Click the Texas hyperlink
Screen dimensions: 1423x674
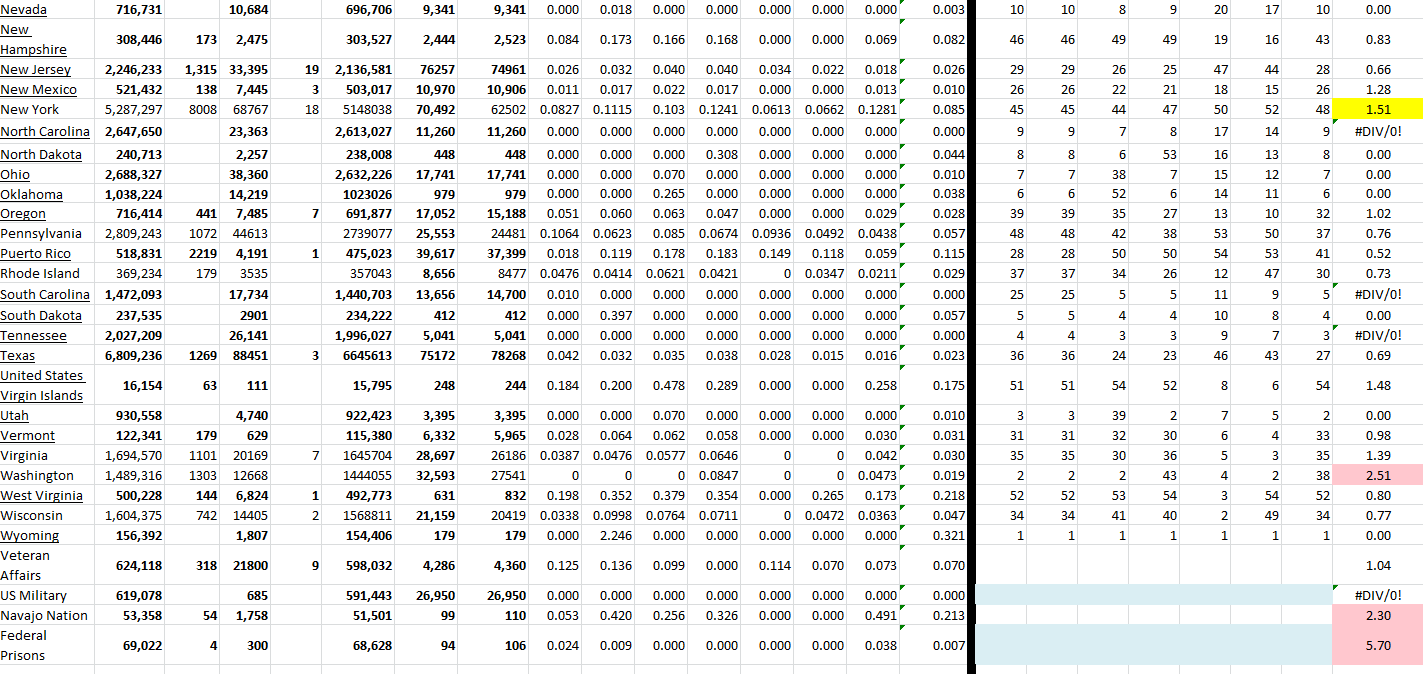pos(17,356)
